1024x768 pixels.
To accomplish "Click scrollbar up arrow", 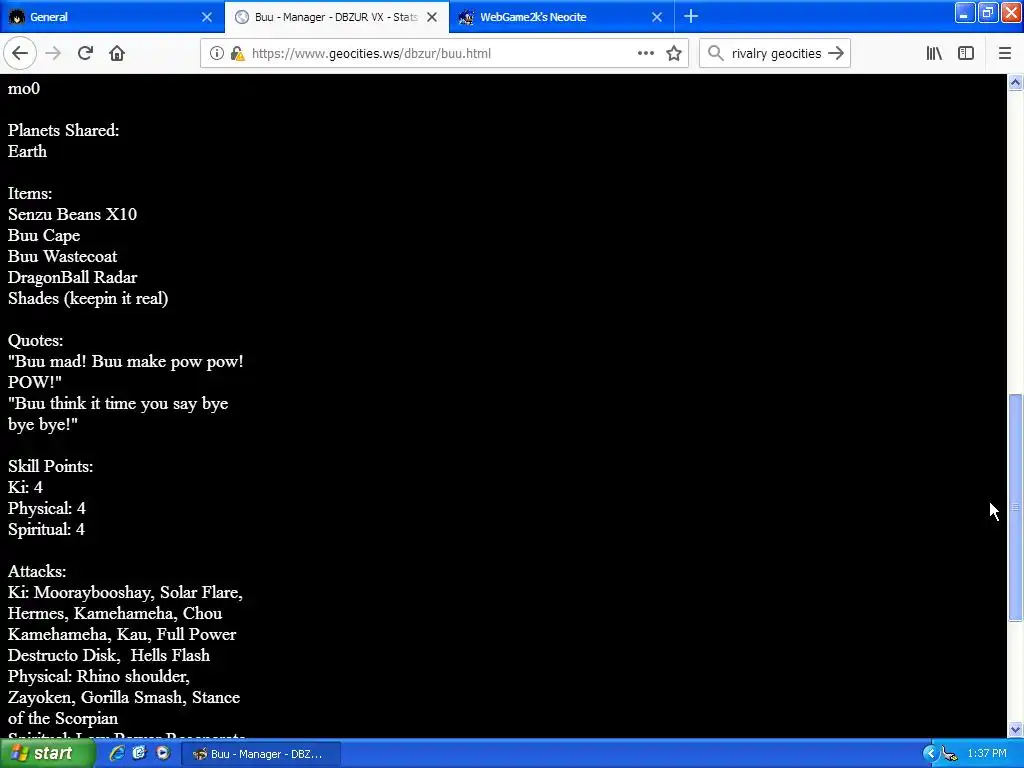I will click(x=1015, y=82).
